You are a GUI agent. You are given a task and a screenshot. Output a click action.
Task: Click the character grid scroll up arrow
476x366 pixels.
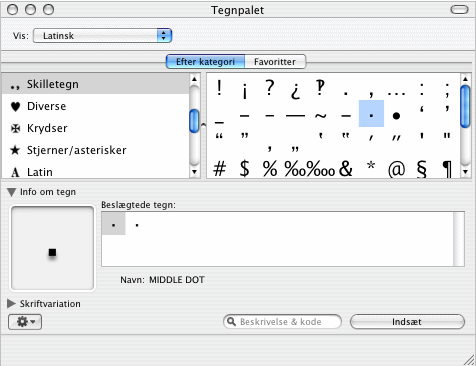pos(465,79)
